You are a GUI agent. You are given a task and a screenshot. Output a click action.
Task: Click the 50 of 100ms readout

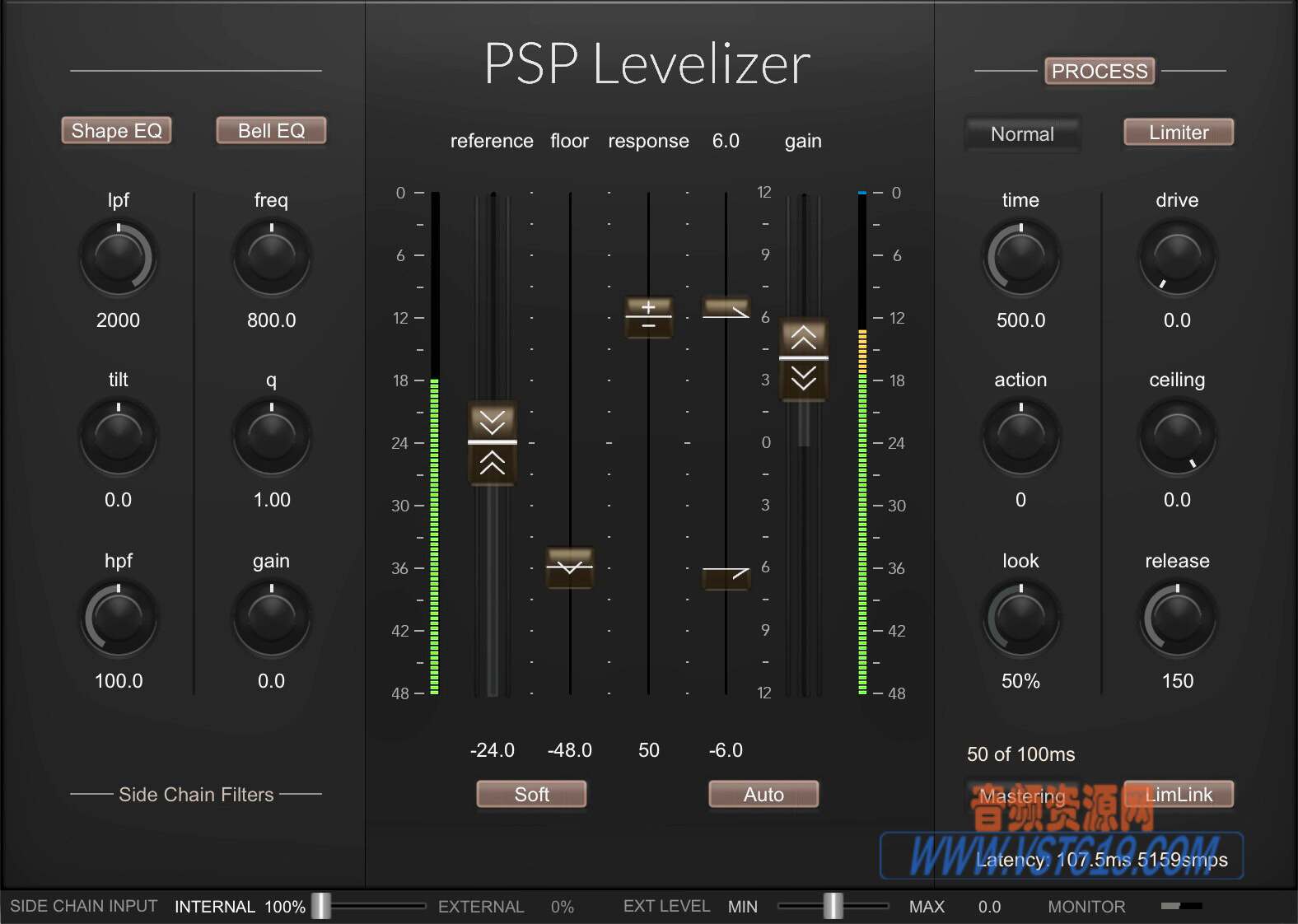[x=1021, y=754]
